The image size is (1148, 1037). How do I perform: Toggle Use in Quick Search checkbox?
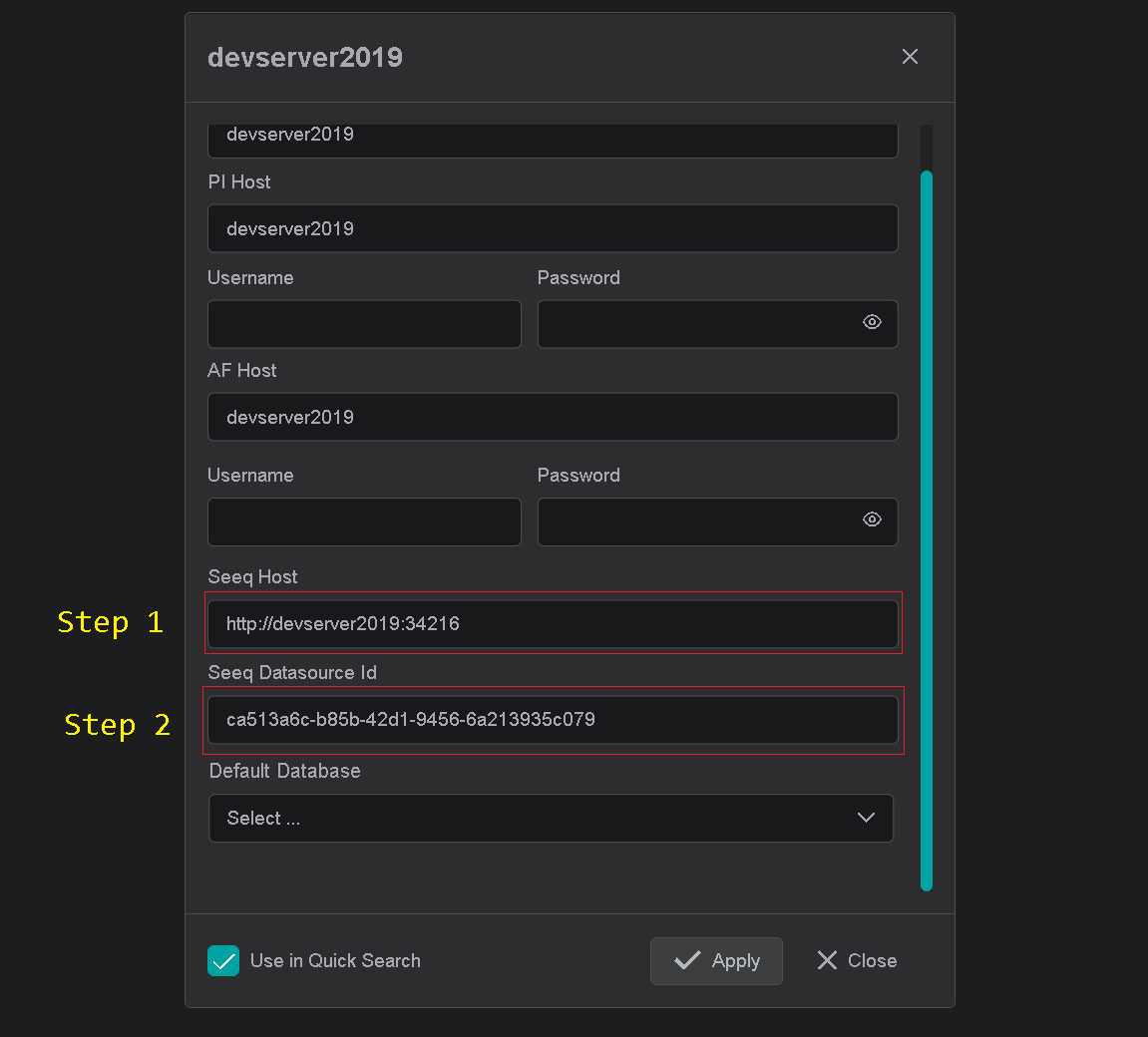click(223, 961)
